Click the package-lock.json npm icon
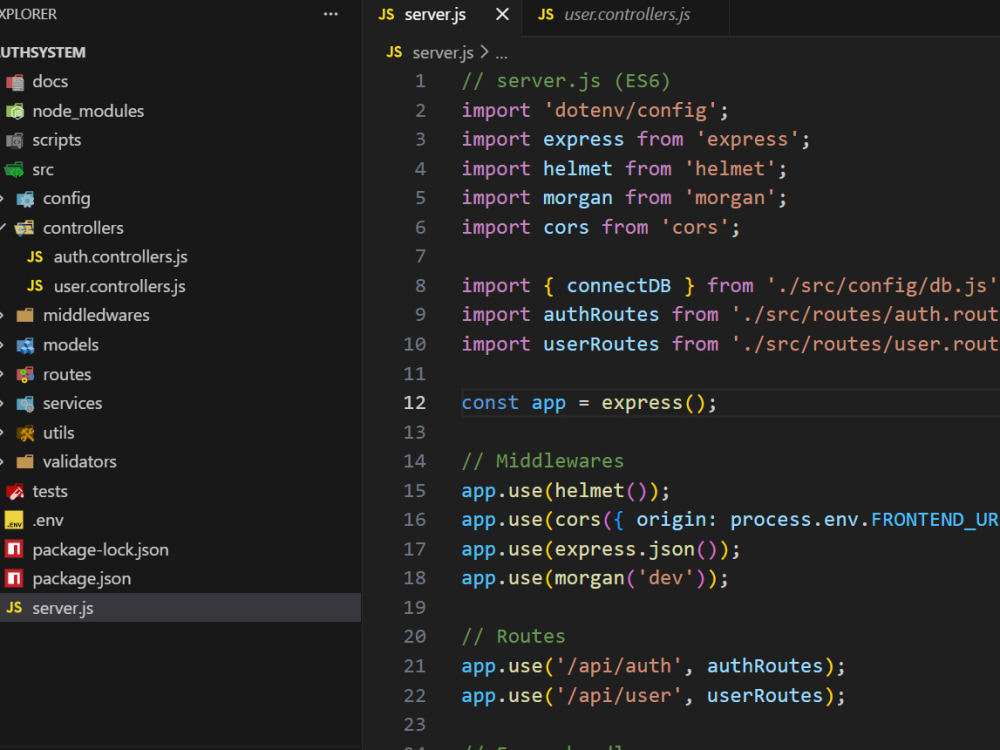Image resolution: width=1000 pixels, height=750 pixels. coord(14,549)
